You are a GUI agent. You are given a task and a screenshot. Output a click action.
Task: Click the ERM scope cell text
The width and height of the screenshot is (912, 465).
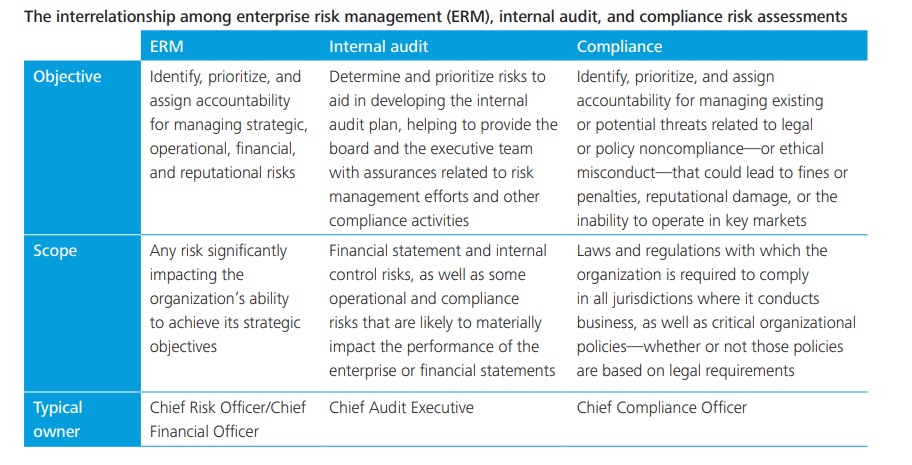[x=225, y=299]
